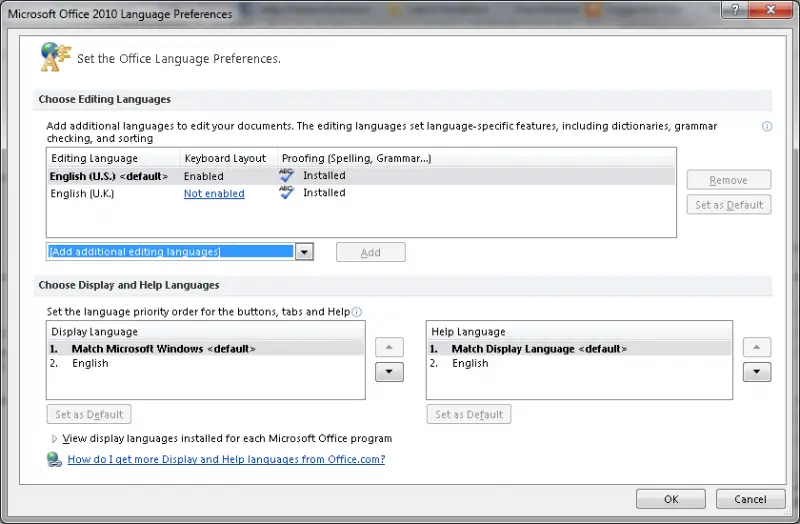Click the Display Language list header
The width and height of the screenshot is (800, 524).
coord(206,332)
